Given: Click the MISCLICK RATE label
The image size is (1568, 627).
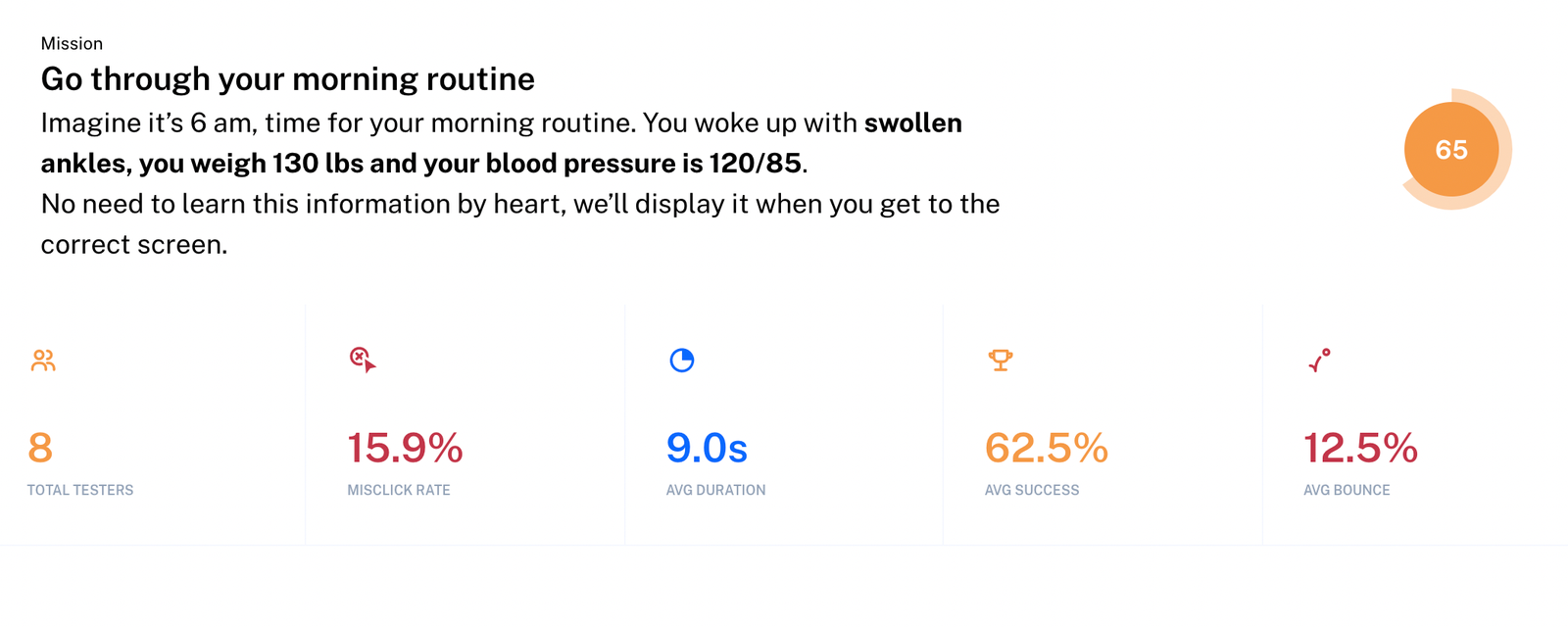Looking at the screenshot, I should (399, 490).
